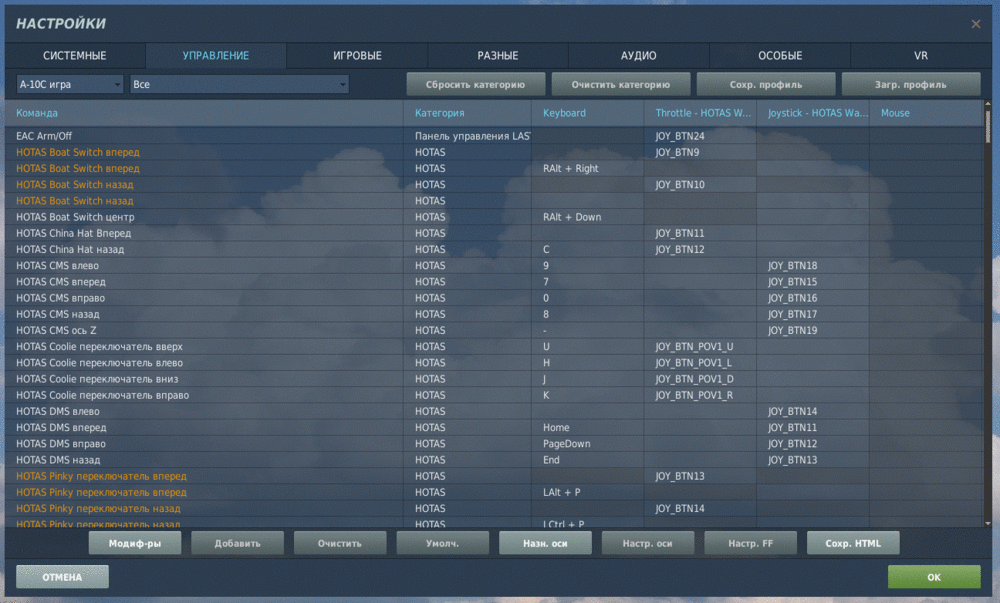
Task: Confirm settings with the green OK button
Action: click(934, 577)
